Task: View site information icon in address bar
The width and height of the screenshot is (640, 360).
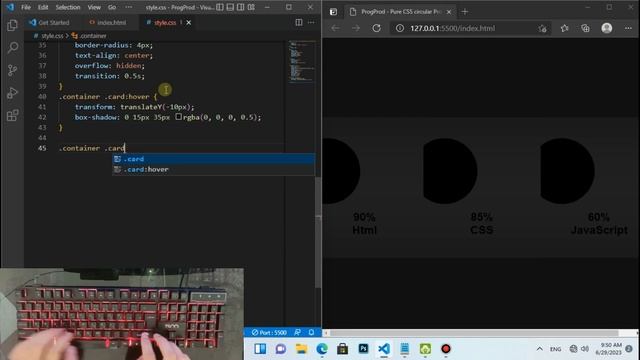Action: click(400, 28)
